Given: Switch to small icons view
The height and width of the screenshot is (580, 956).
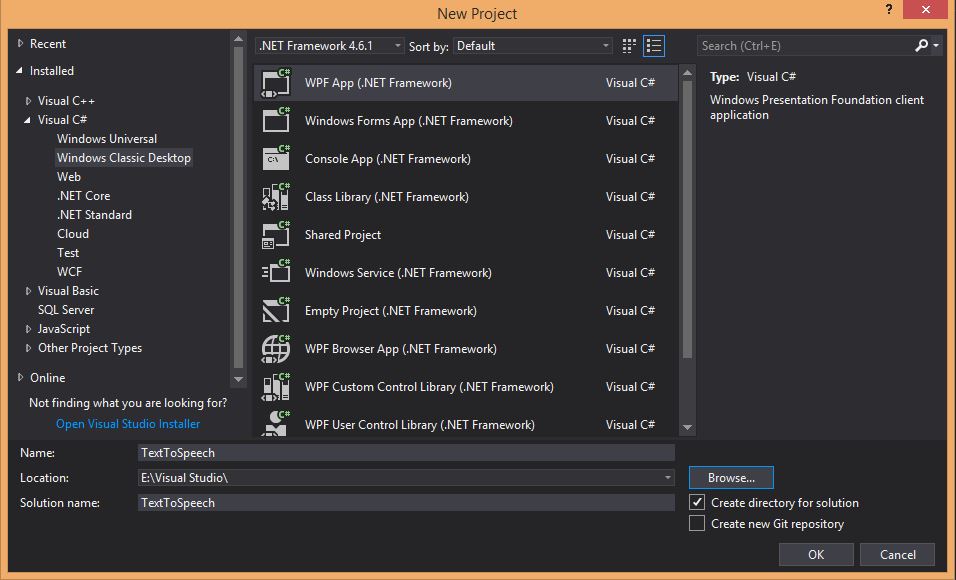Looking at the screenshot, I should pos(629,46).
